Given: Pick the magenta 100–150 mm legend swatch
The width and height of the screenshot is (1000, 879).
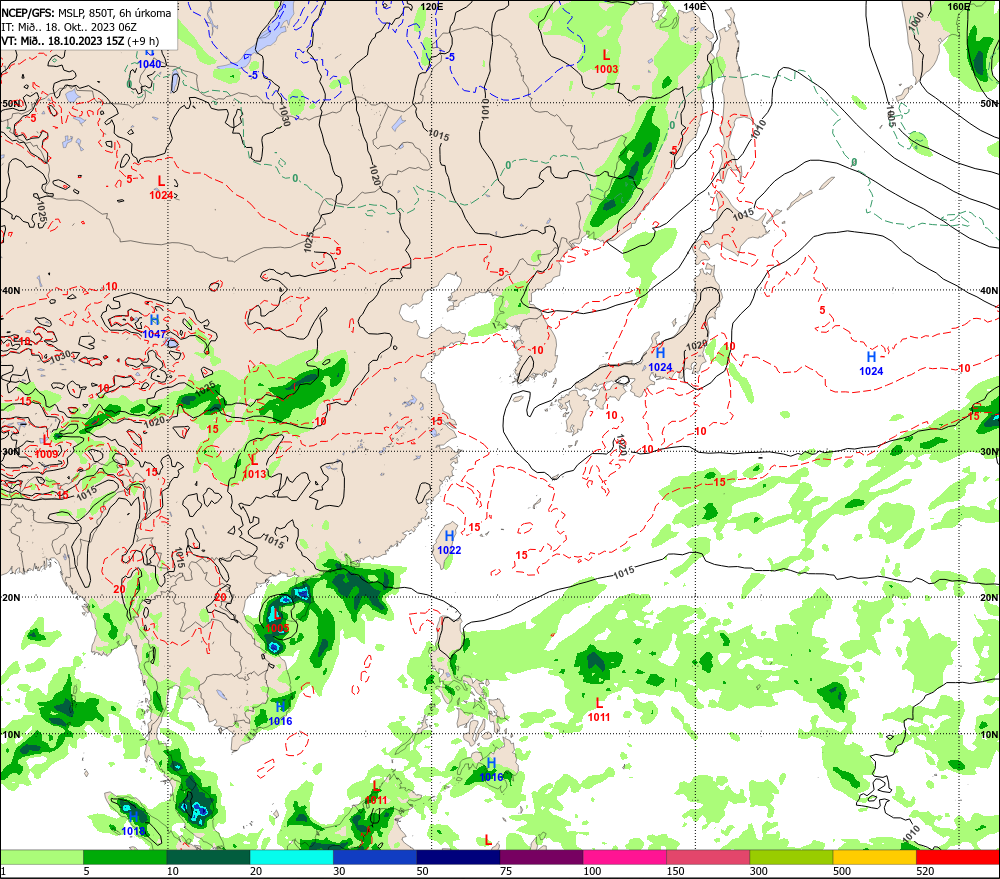Looking at the screenshot, I should coord(624,857).
